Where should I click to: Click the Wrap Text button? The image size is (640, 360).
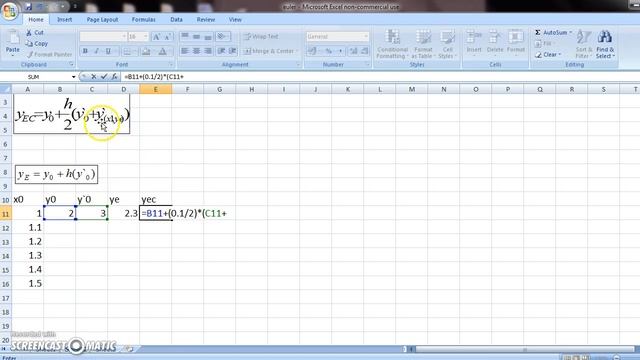(261, 36)
